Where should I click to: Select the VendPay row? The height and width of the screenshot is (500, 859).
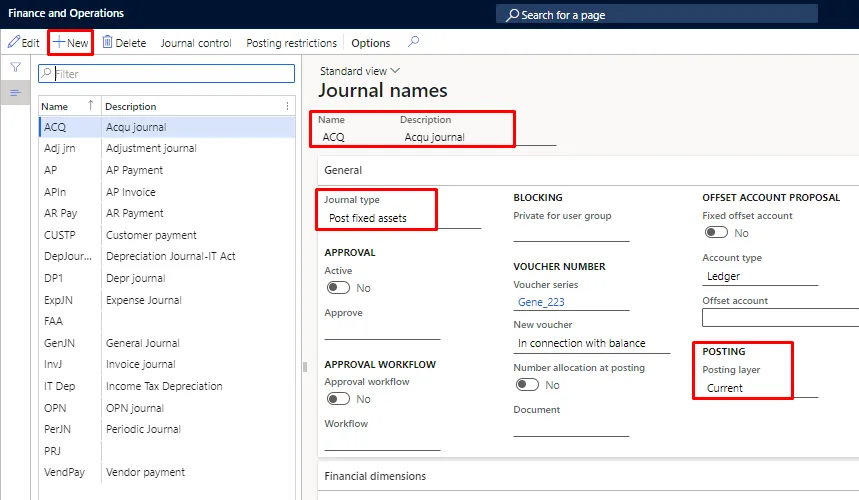tap(167, 472)
